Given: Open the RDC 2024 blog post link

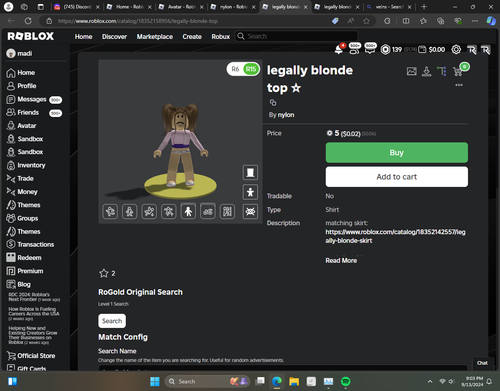Looking at the screenshot, I should click(34, 297).
